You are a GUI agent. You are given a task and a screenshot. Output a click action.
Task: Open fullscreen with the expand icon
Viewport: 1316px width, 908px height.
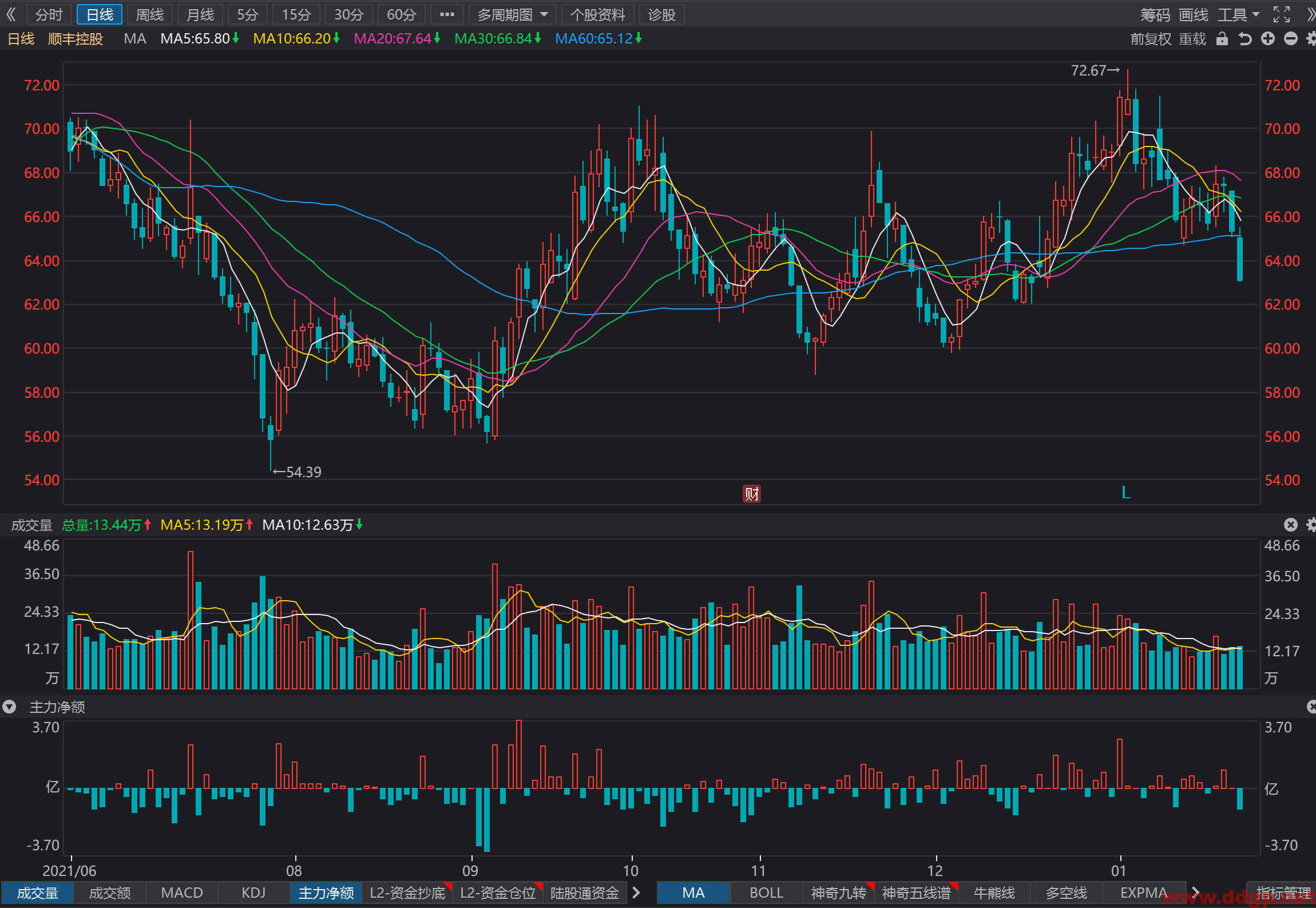coord(1282,14)
